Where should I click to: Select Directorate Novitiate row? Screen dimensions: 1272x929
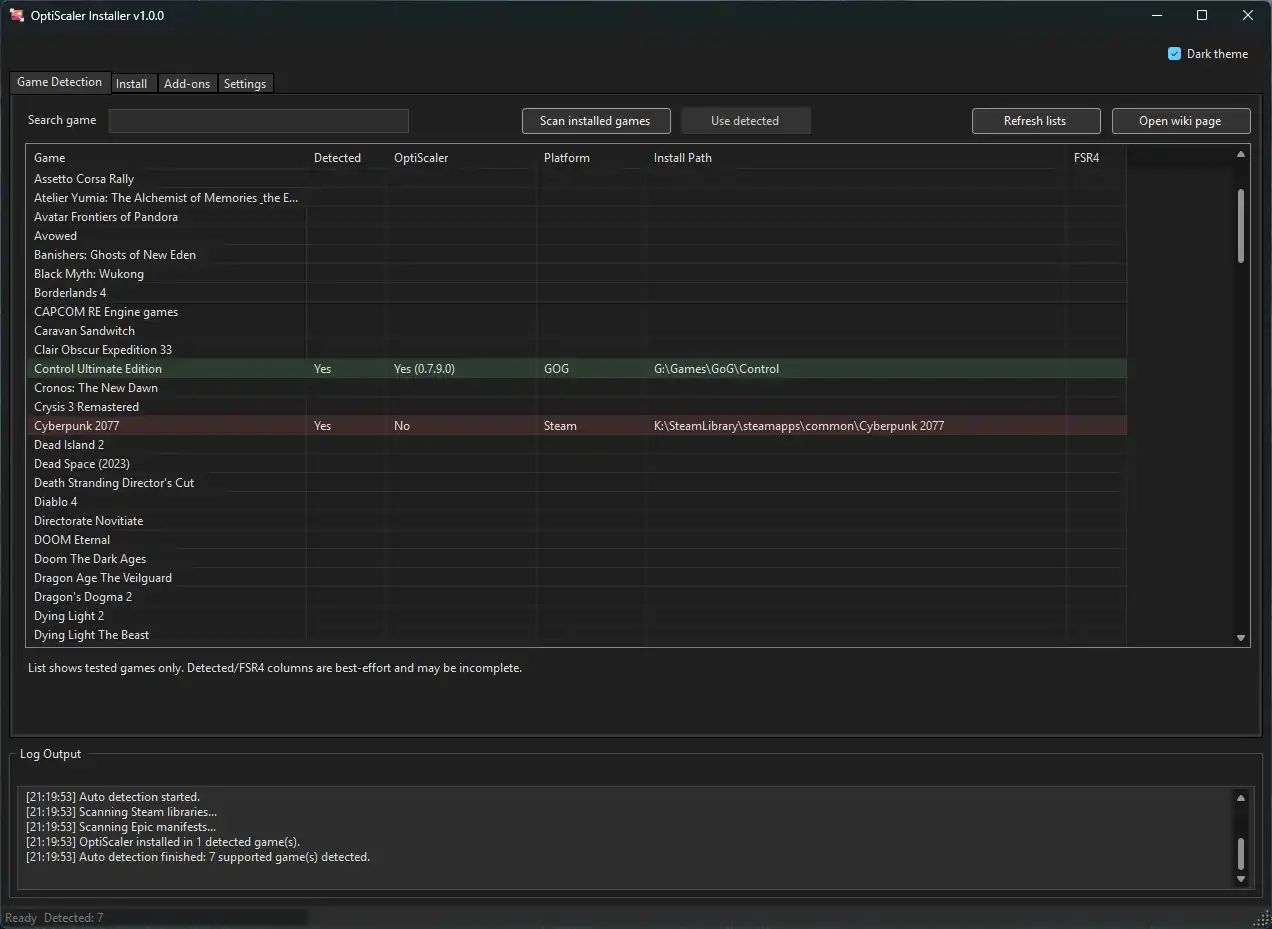pos(576,521)
